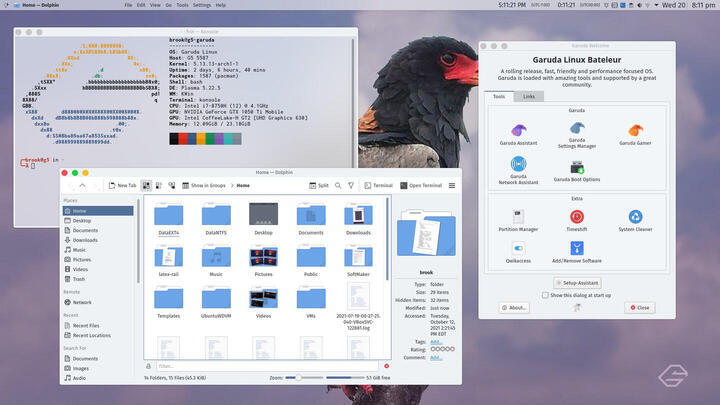Open Trash in Places sidebar
The image size is (720, 405).
(98, 279)
